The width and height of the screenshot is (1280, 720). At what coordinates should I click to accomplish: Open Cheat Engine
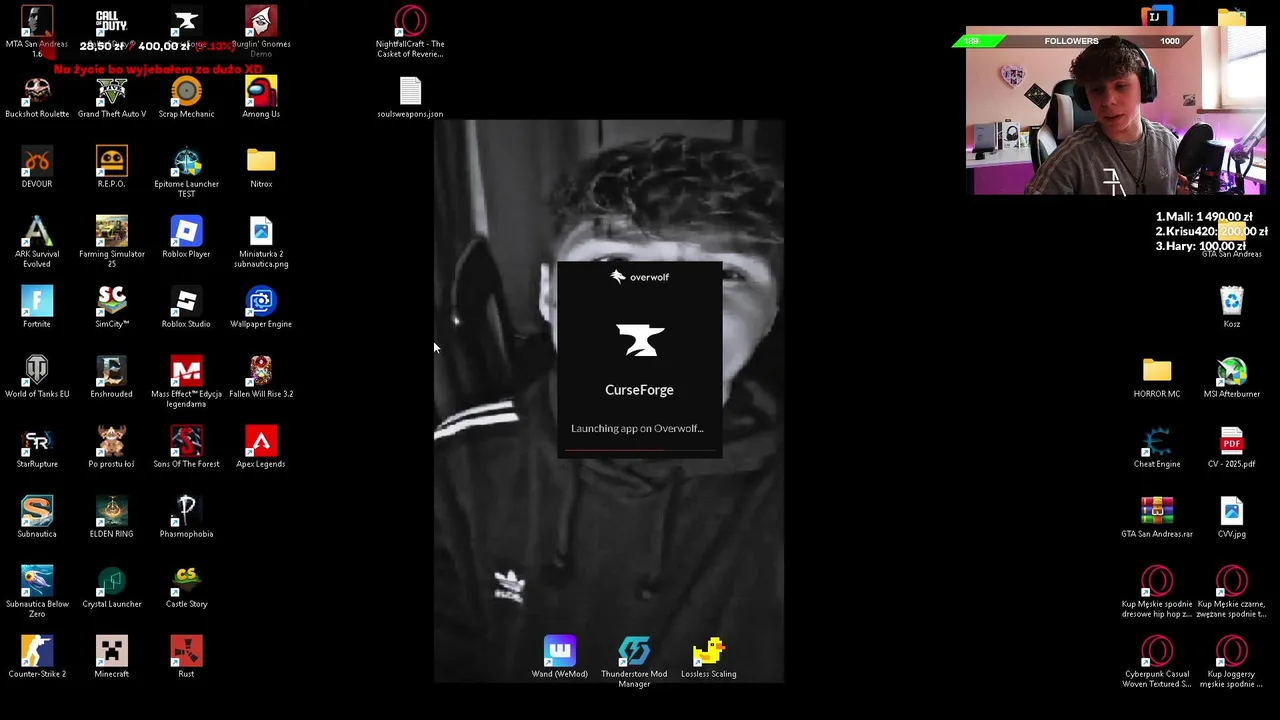(x=1157, y=447)
